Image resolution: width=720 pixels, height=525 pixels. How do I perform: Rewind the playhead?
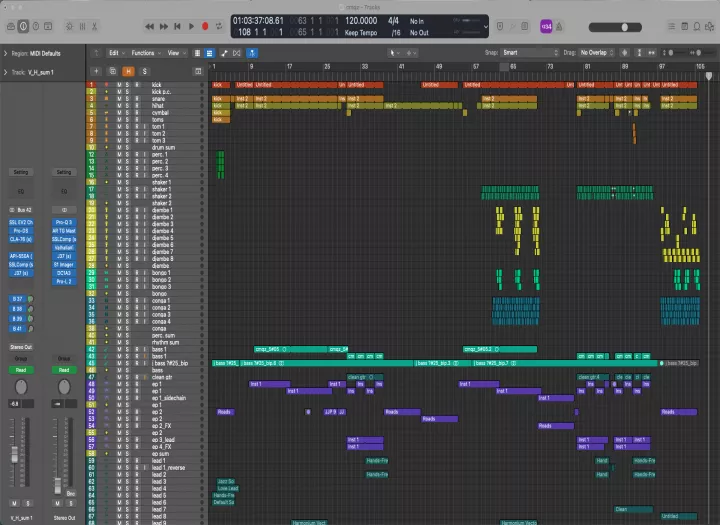pos(149,27)
